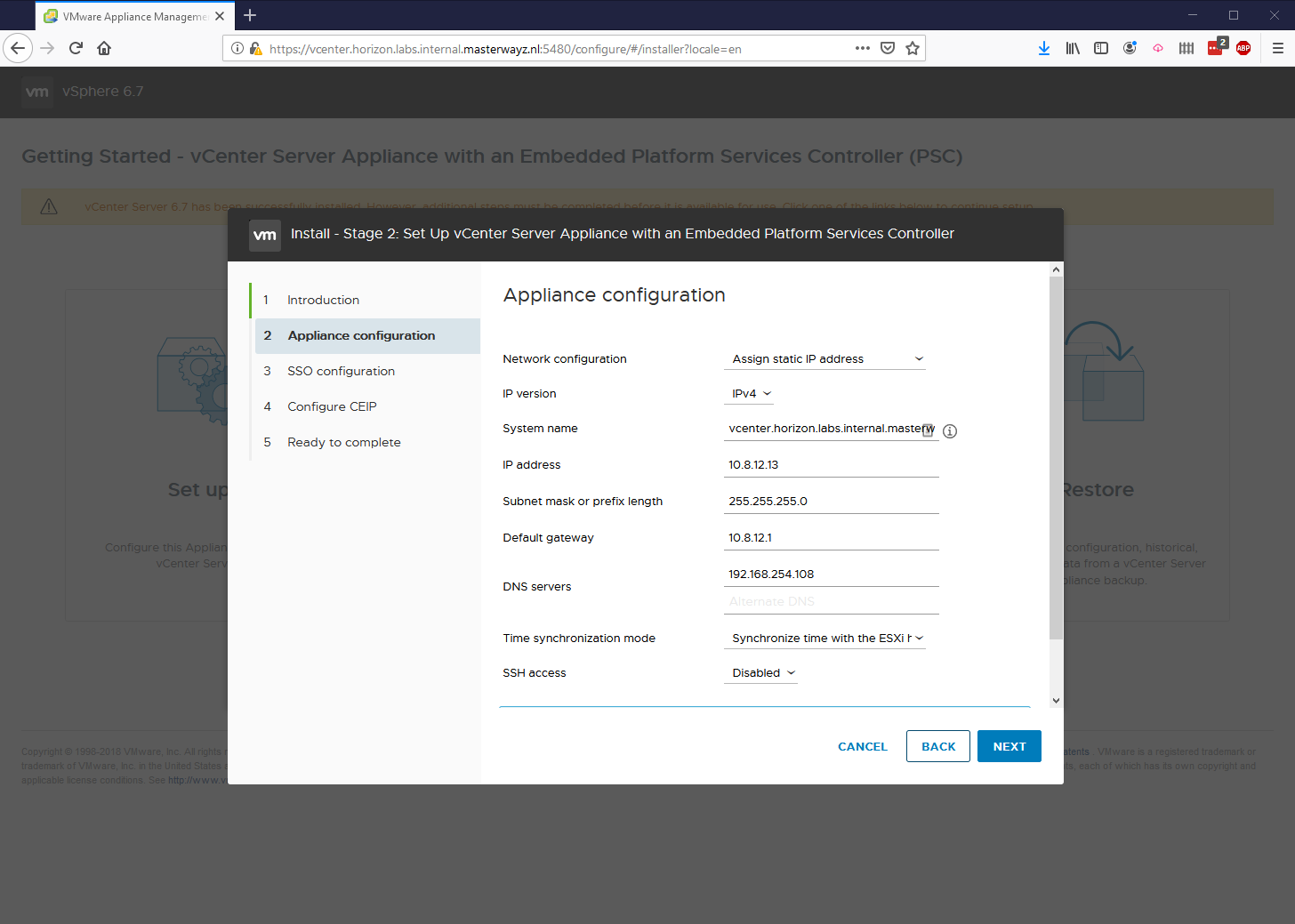Open the Downloads arrow icon

[x=1044, y=48]
